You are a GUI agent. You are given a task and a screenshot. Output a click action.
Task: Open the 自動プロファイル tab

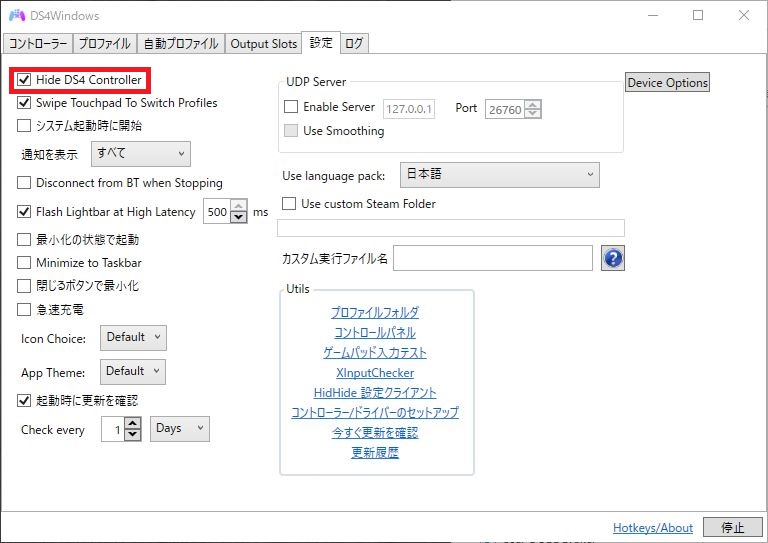coord(181,44)
